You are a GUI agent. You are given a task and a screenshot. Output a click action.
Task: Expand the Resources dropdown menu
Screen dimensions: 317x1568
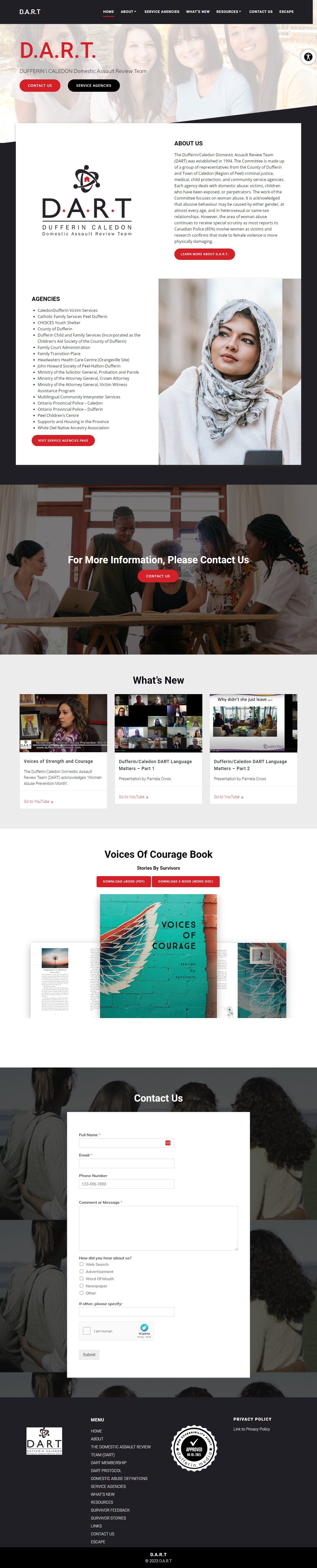(229, 12)
